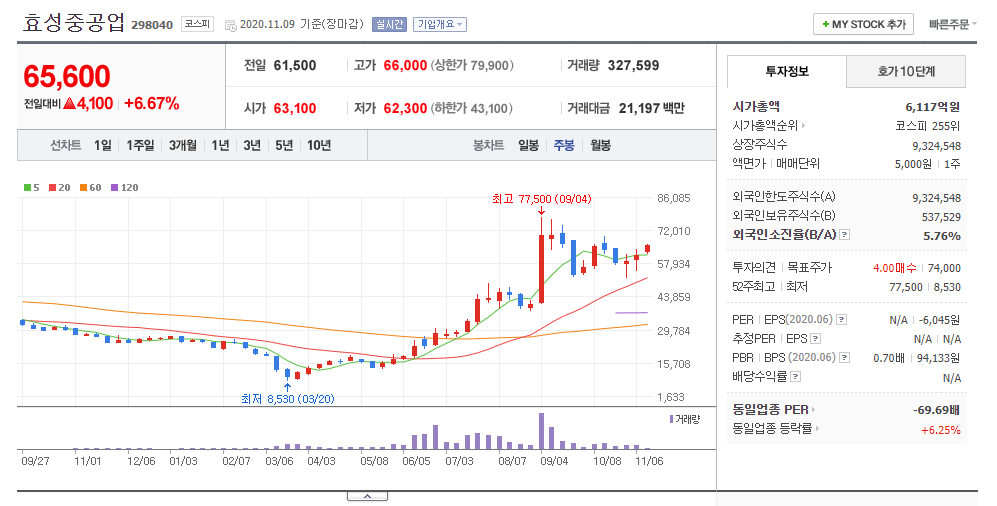The width and height of the screenshot is (997, 506).
Task: Click the 동일업종 PER value -69.69배
Action: 937,410
